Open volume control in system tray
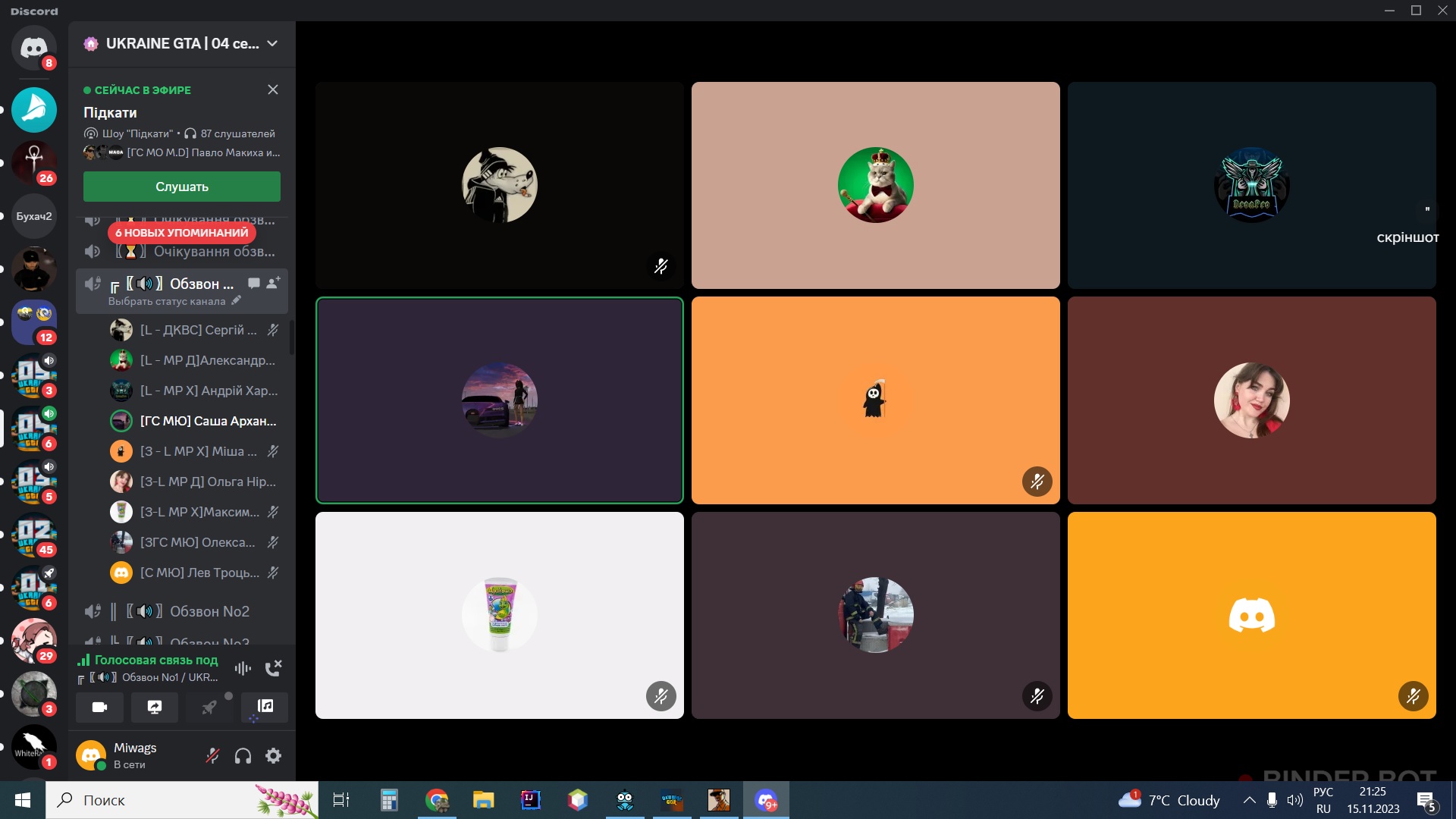The width and height of the screenshot is (1456, 819). click(x=1295, y=800)
